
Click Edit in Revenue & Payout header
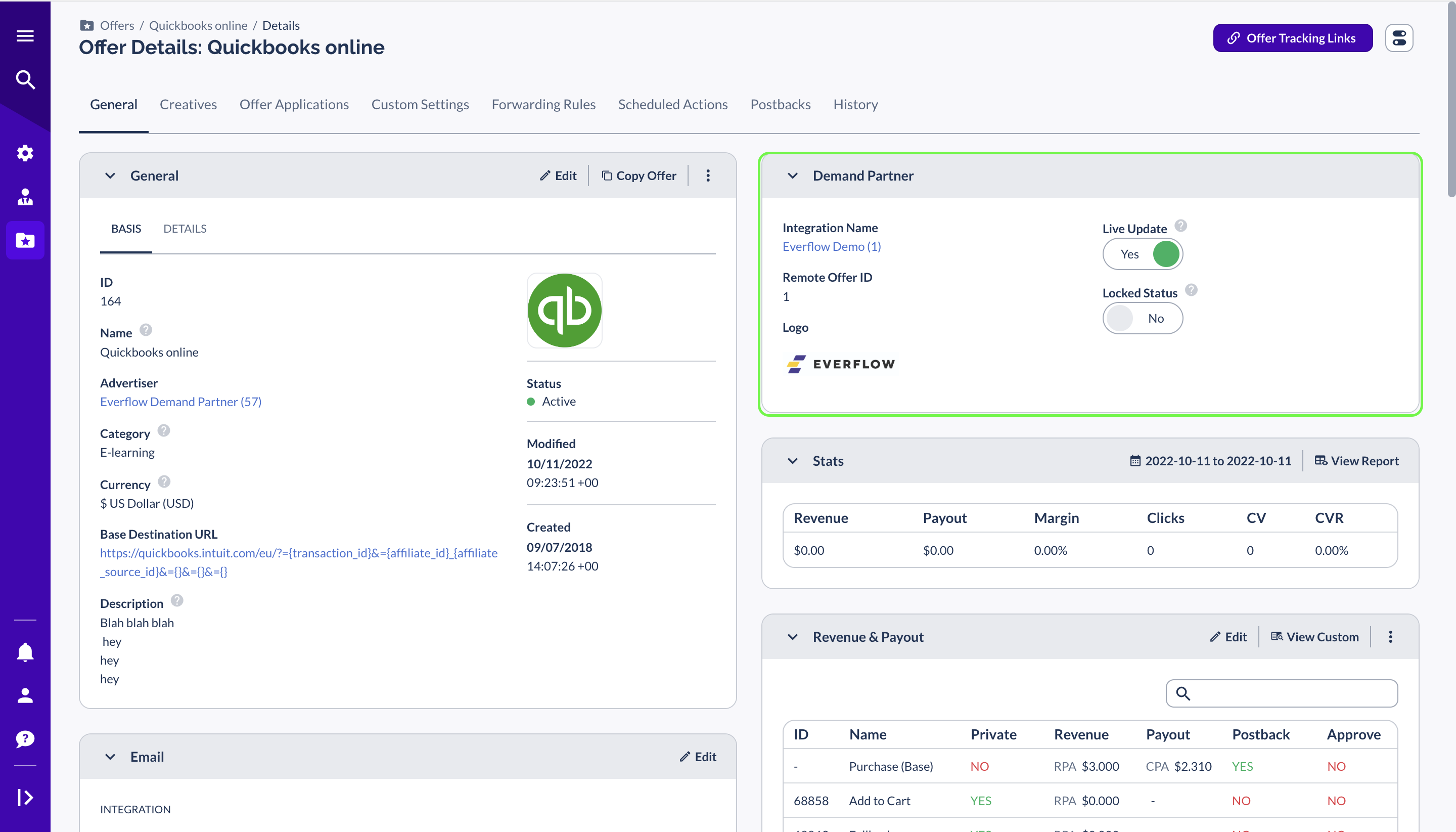pyautogui.click(x=1228, y=637)
